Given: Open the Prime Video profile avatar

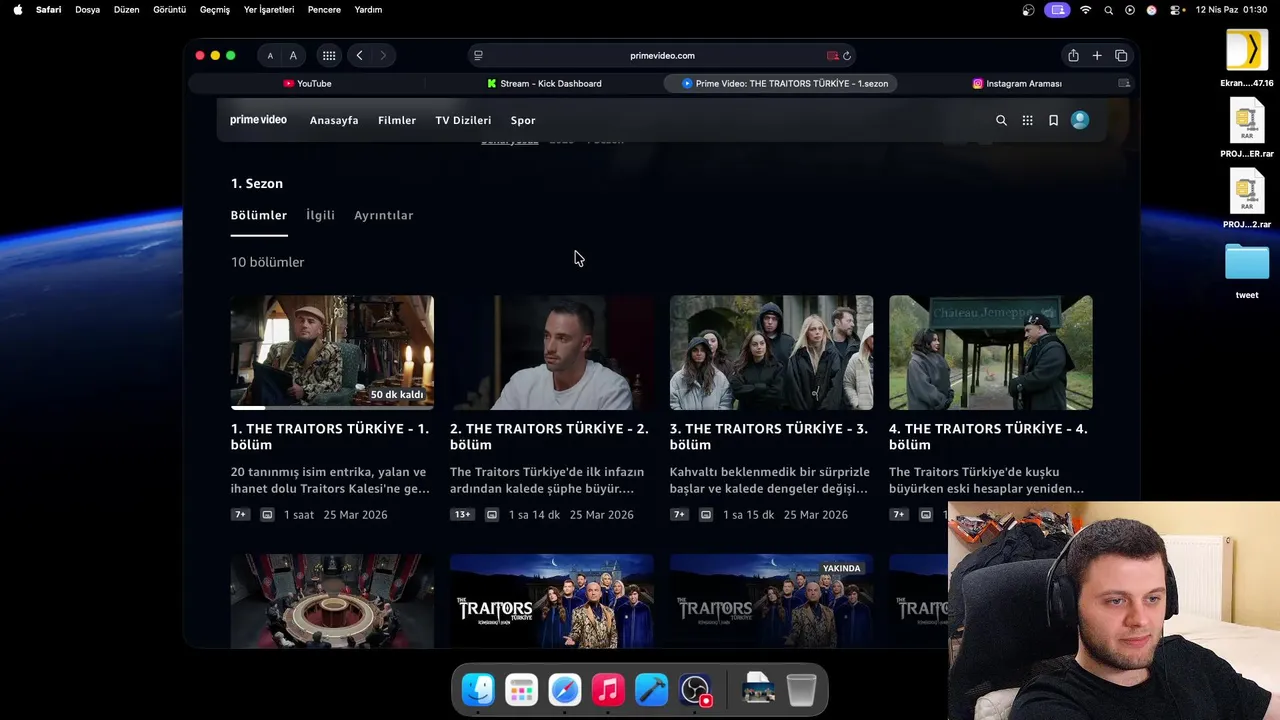Looking at the screenshot, I should coord(1080,120).
